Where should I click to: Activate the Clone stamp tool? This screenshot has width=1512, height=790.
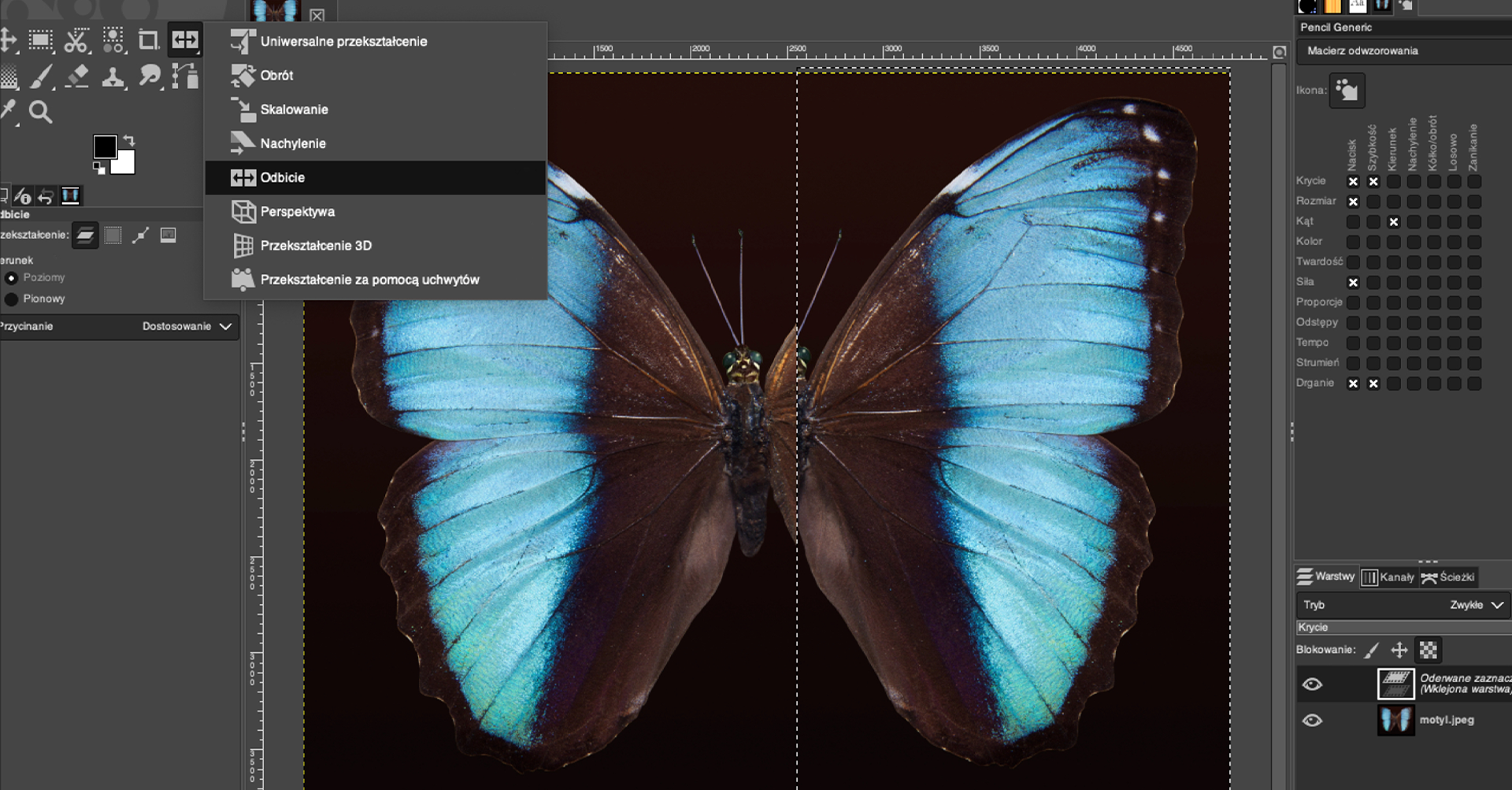[x=113, y=76]
